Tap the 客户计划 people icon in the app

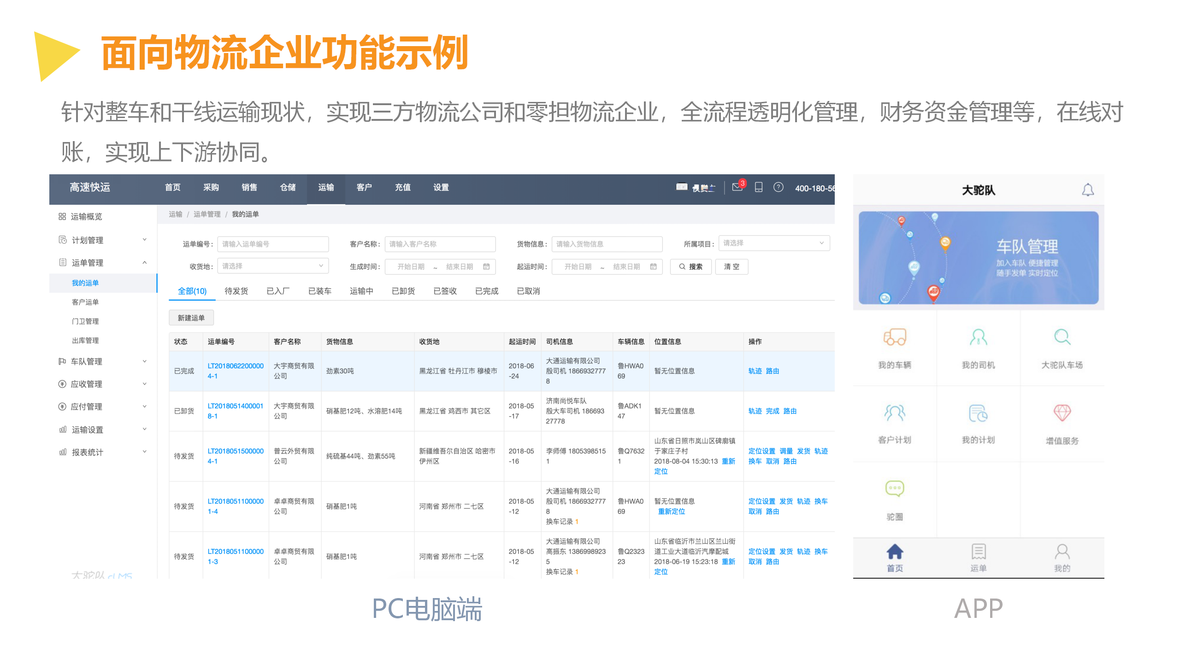895,413
